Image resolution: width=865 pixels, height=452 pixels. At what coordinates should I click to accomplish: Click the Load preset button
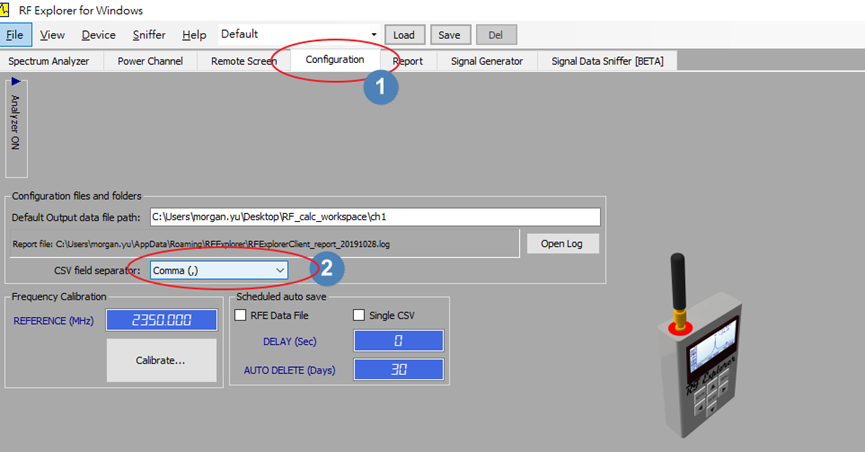click(404, 35)
